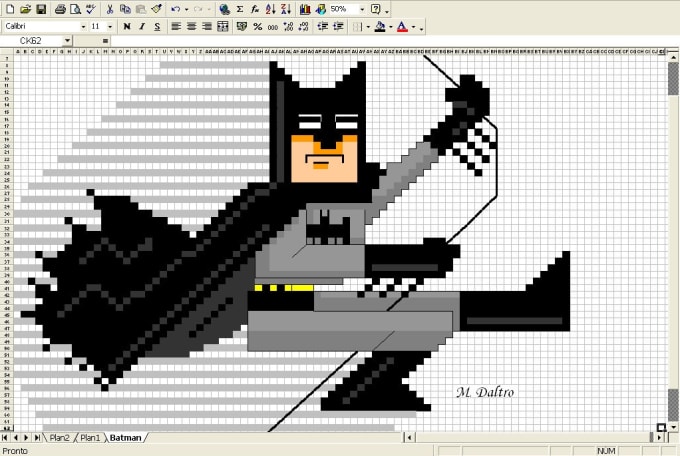Open the fill color dropdown arrow
680x456 pixels.
pos(391,27)
